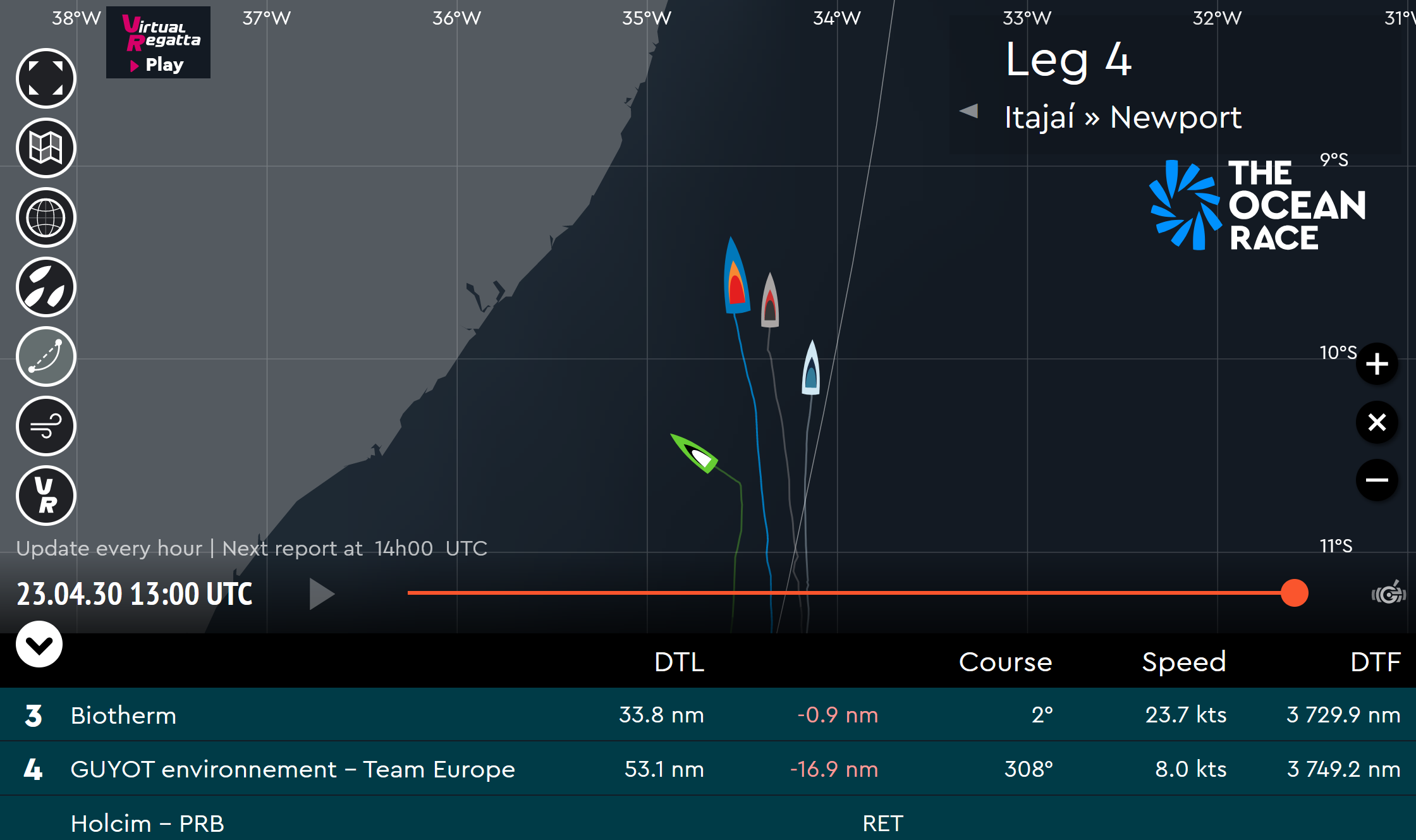Click the folded map icon button
Viewport: 1416px width, 840px height.
pos(46,148)
